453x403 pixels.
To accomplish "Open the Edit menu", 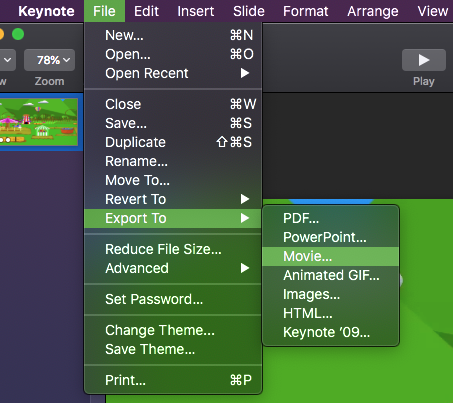I will (x=146, y=11).
